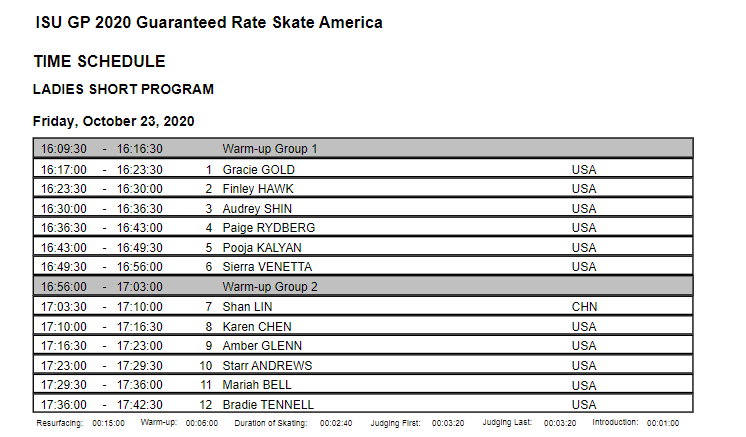
Task: Click the Finley HAWK entry
Action: point(257,188)
